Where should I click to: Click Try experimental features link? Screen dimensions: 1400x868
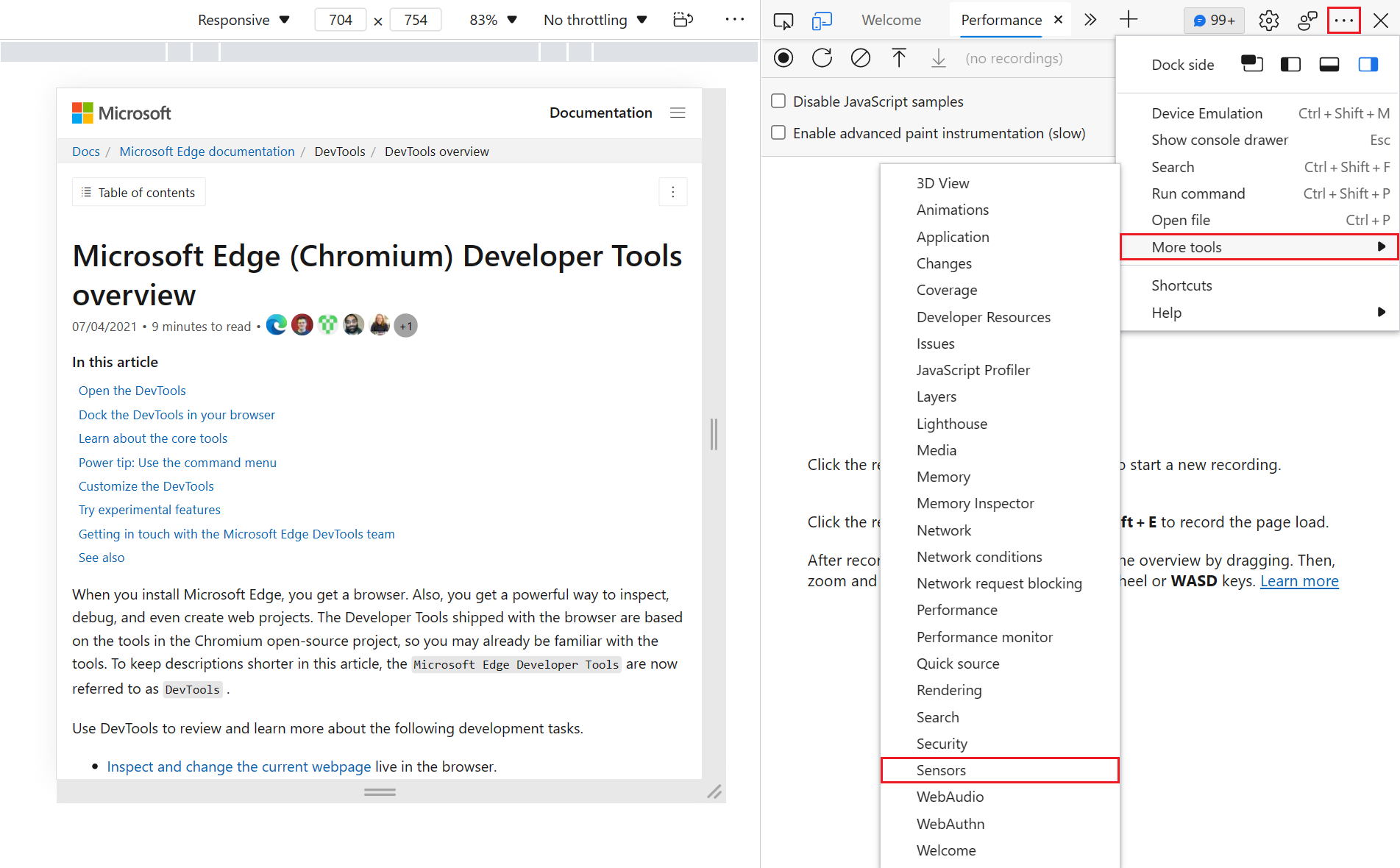149,510
